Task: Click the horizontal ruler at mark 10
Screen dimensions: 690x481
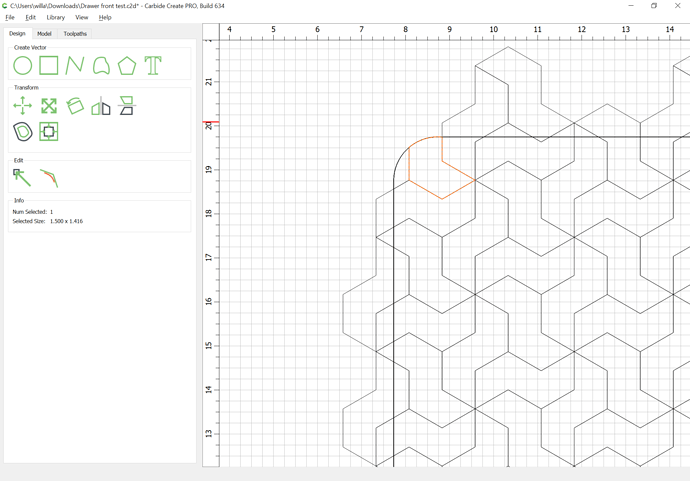Action: (493, 29)
